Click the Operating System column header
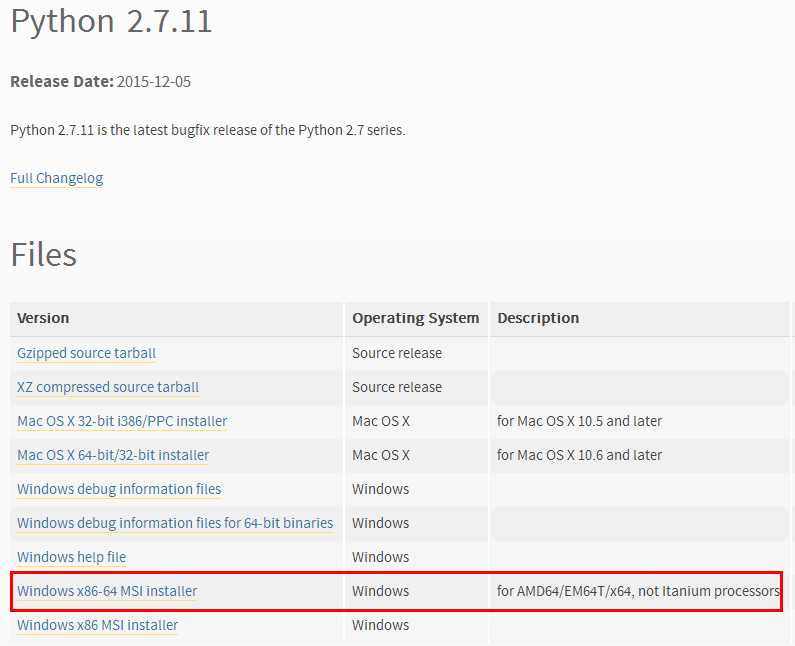The image size is (795, 646). tap(416, 318)
